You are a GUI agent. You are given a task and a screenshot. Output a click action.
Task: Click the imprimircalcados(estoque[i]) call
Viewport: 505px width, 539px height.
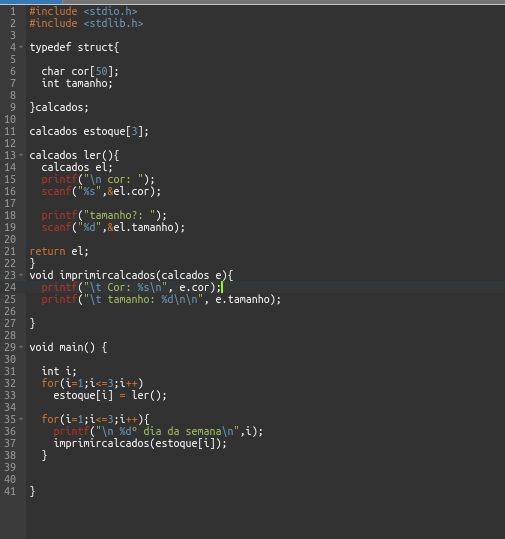[140, 443]
